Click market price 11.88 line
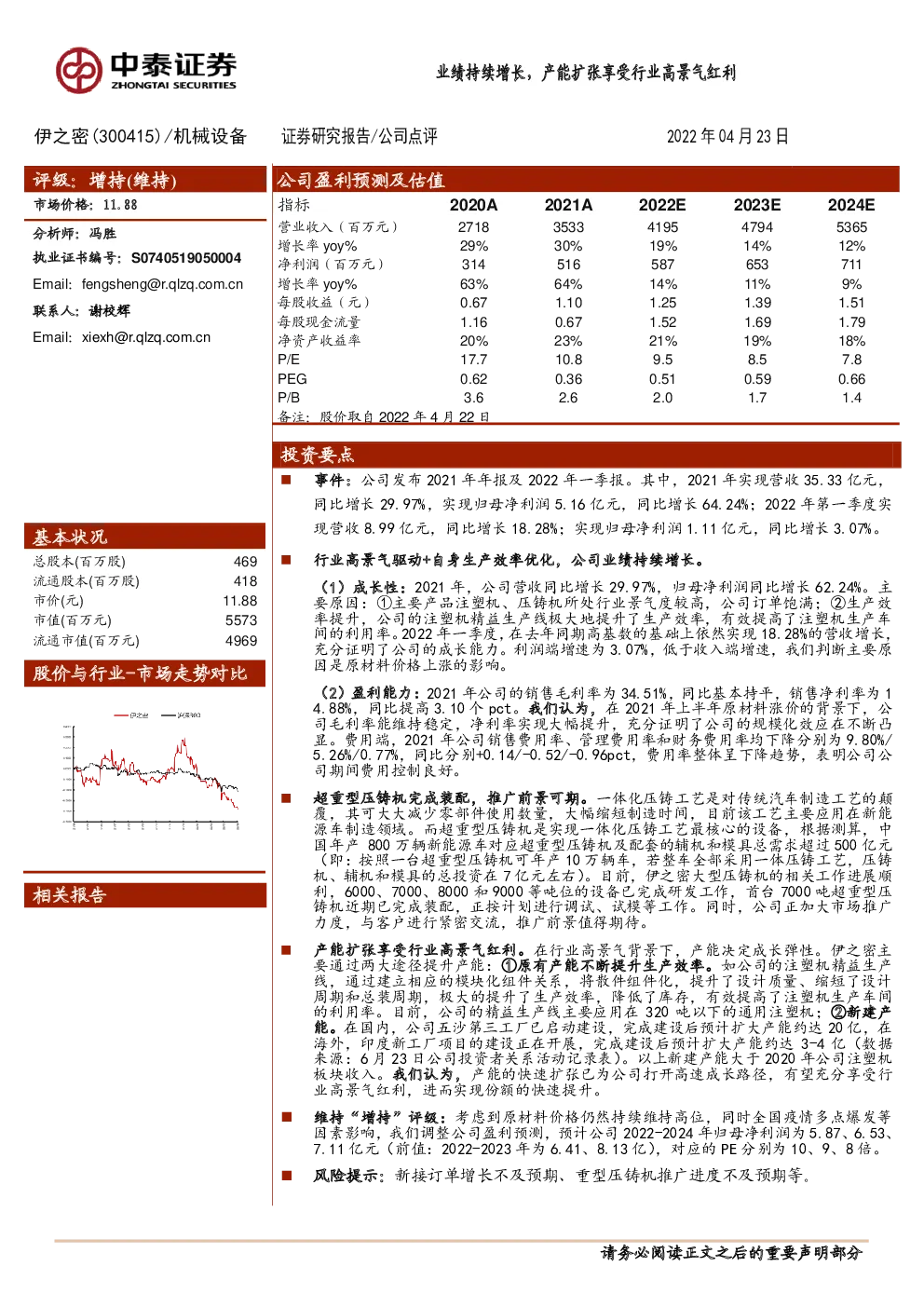Image resolution: width=924 pixels, height=1307 pixels. (x=86, y=204)
